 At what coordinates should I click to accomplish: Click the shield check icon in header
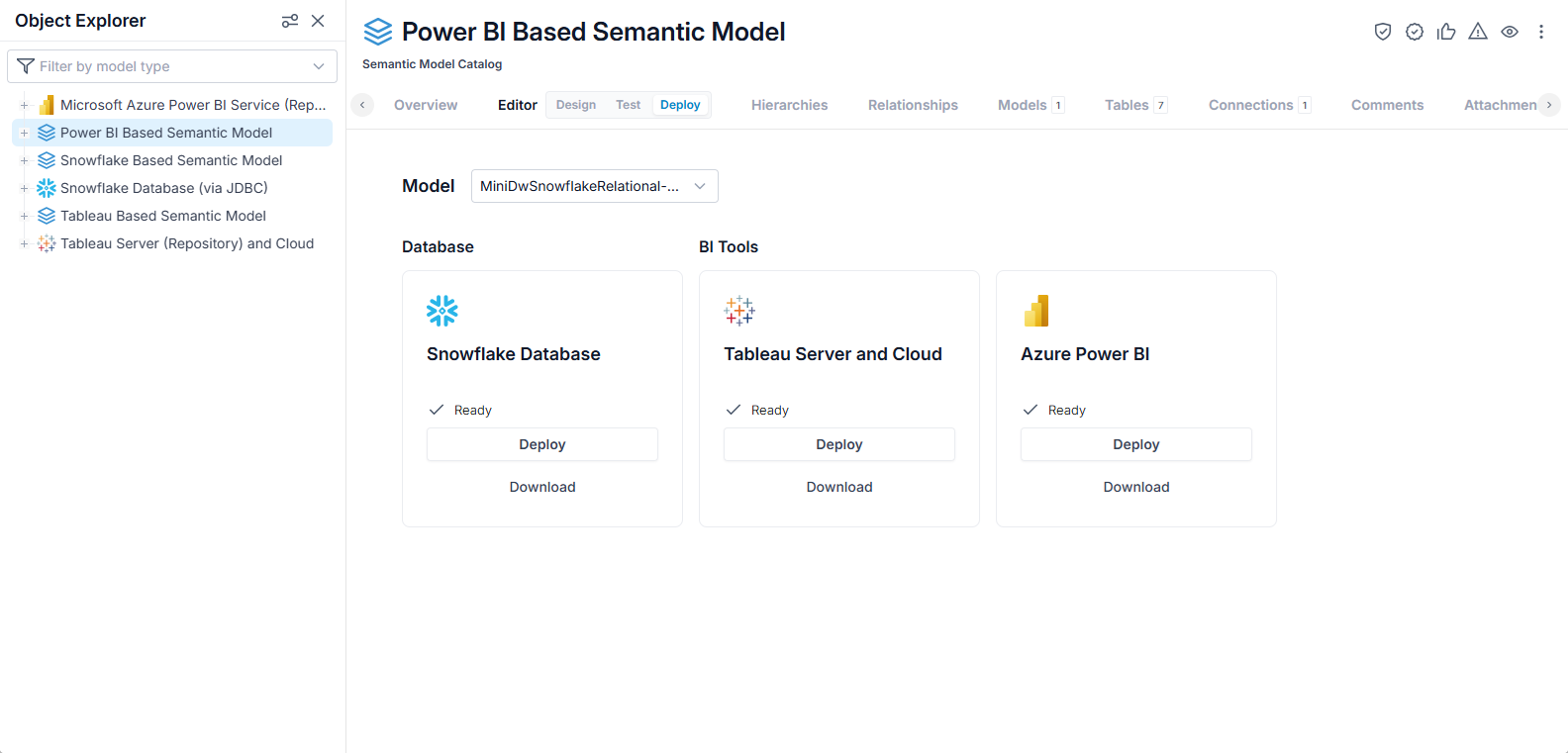click(1383, 32)
